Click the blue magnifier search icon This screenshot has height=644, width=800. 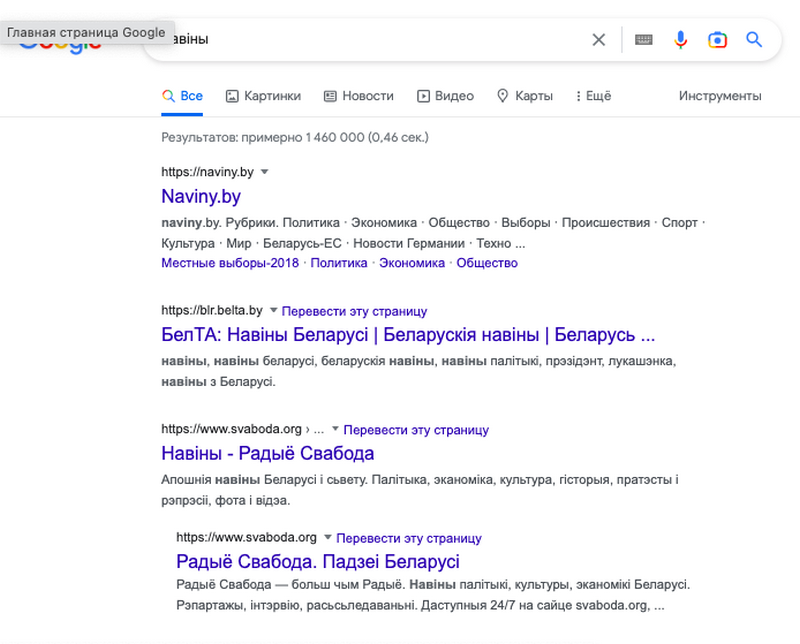[754, 40]
